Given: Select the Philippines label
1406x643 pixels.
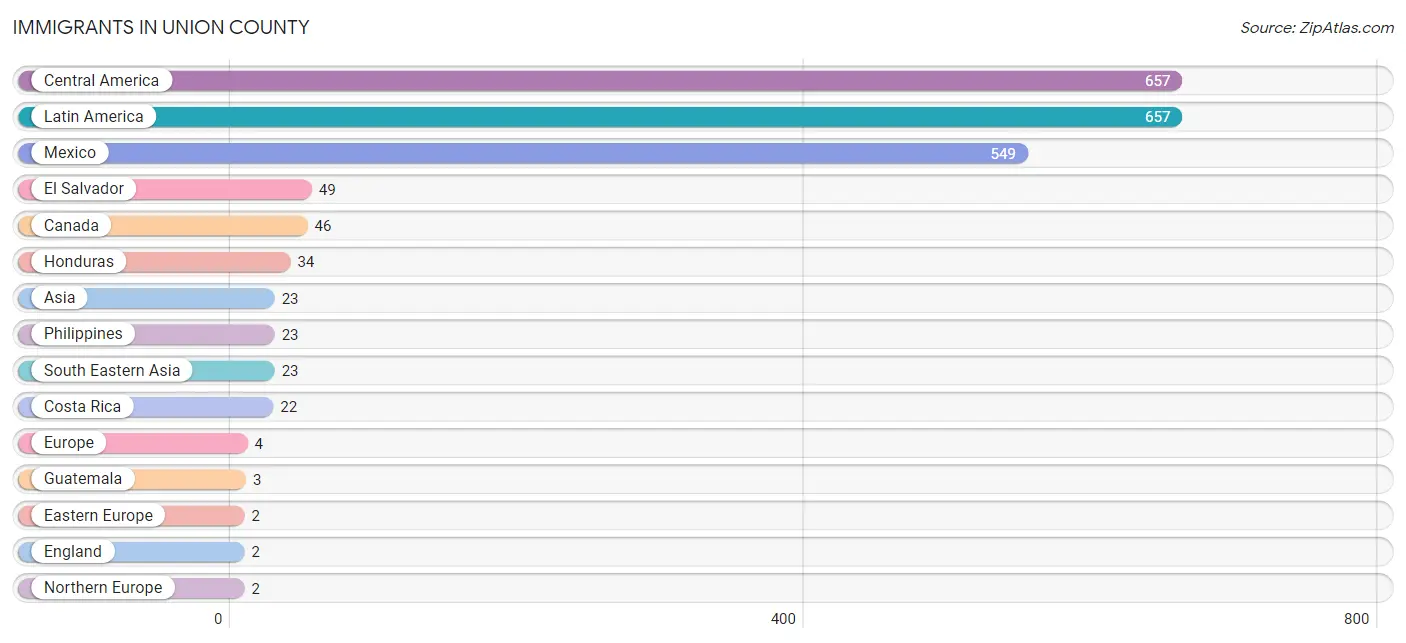Looking at the screenshot, I should tap(83, 334).
